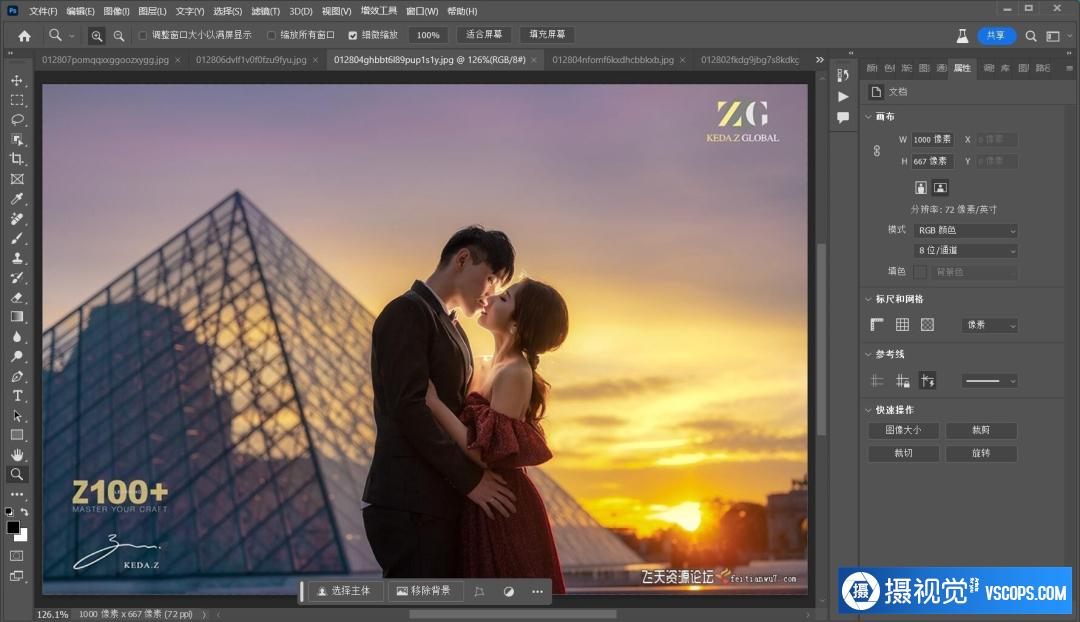Choose Zoom In mode in options bar
This screenshot has height=622, width=1080.
(x=96, y=36)
